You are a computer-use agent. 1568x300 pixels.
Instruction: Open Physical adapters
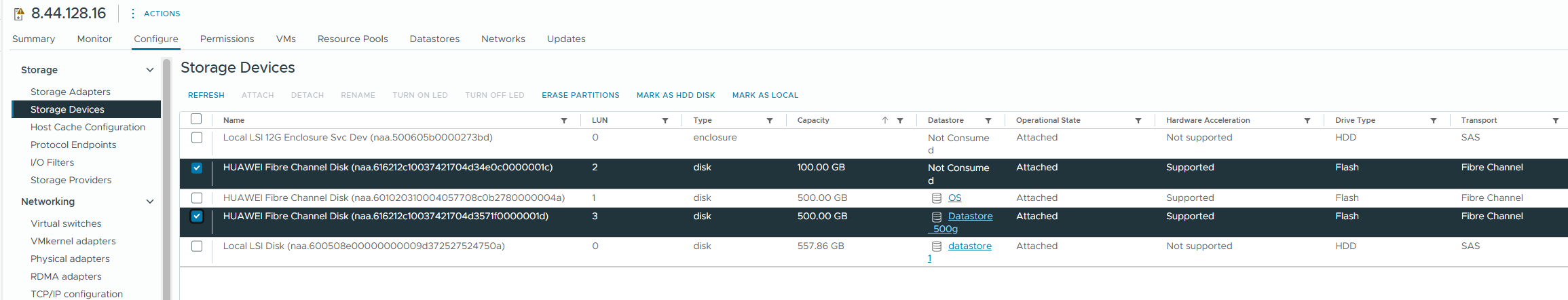pyautogui.click(x=70, y=259)
